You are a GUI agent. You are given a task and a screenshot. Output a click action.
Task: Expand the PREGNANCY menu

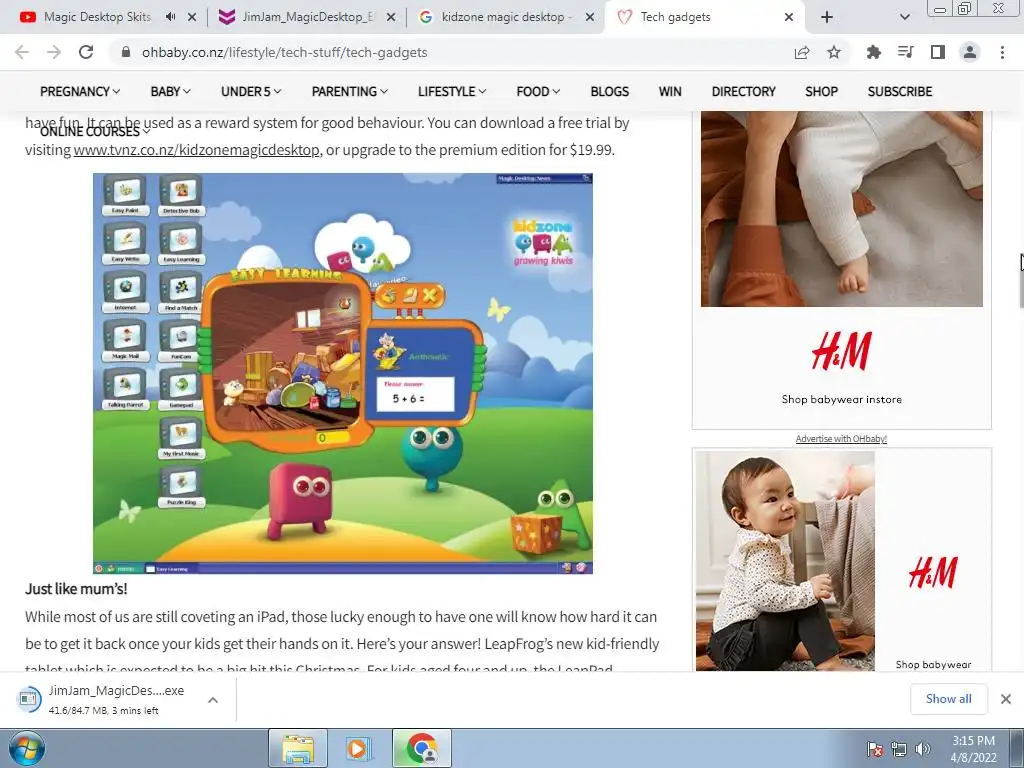tap(80, 91)
